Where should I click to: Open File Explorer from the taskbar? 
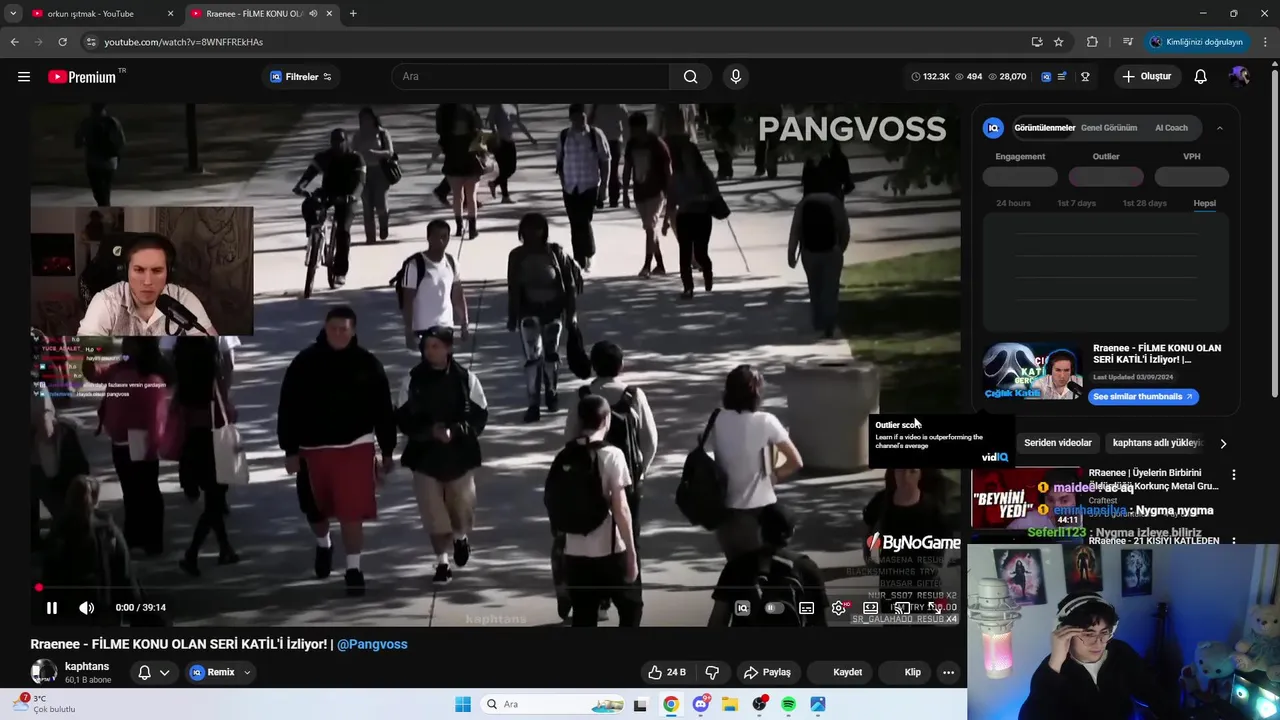click(x=730, y=704)
